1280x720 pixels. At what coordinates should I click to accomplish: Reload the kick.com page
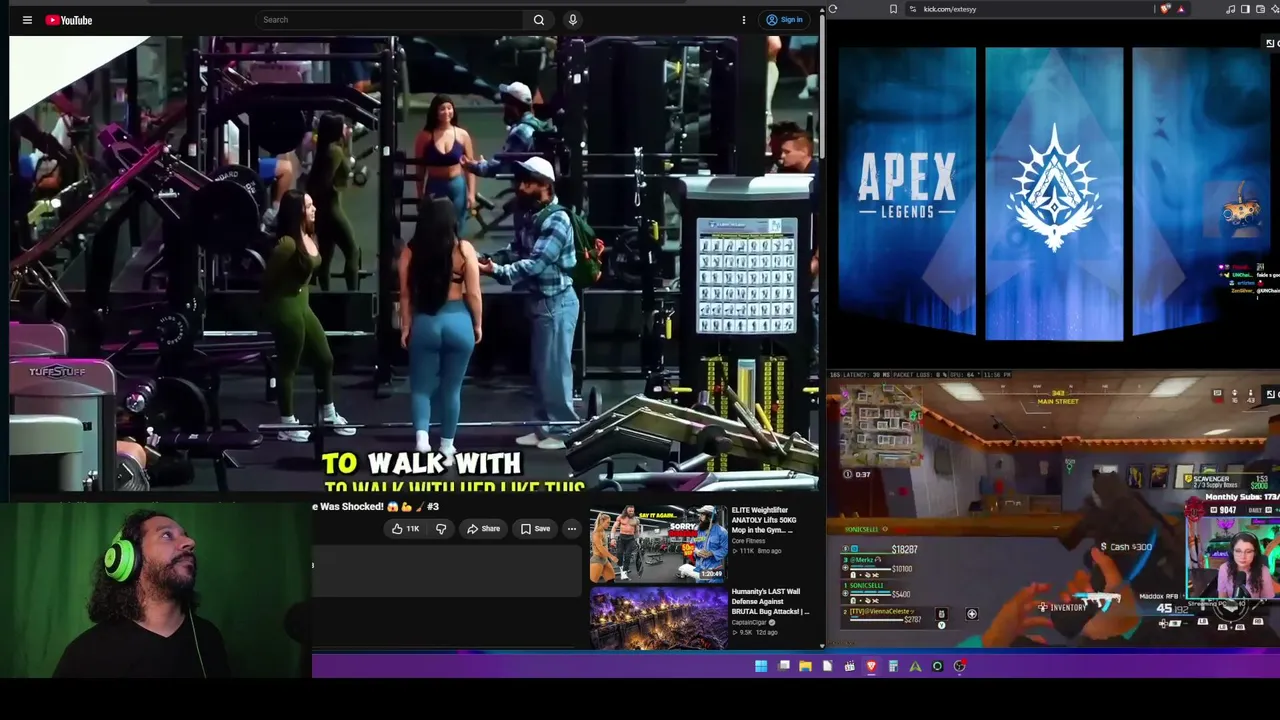832,9
